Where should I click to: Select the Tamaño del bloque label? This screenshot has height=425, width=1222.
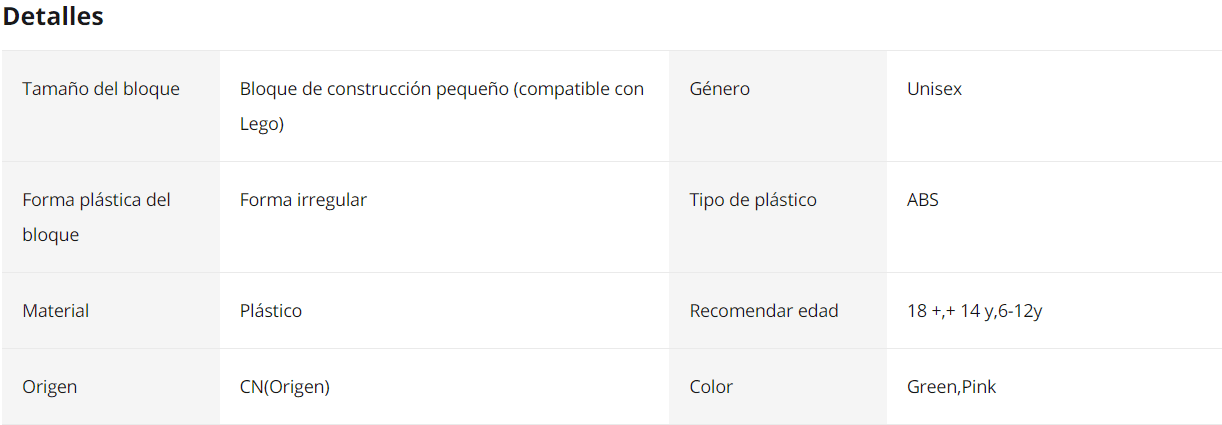[x=101, y=89]
